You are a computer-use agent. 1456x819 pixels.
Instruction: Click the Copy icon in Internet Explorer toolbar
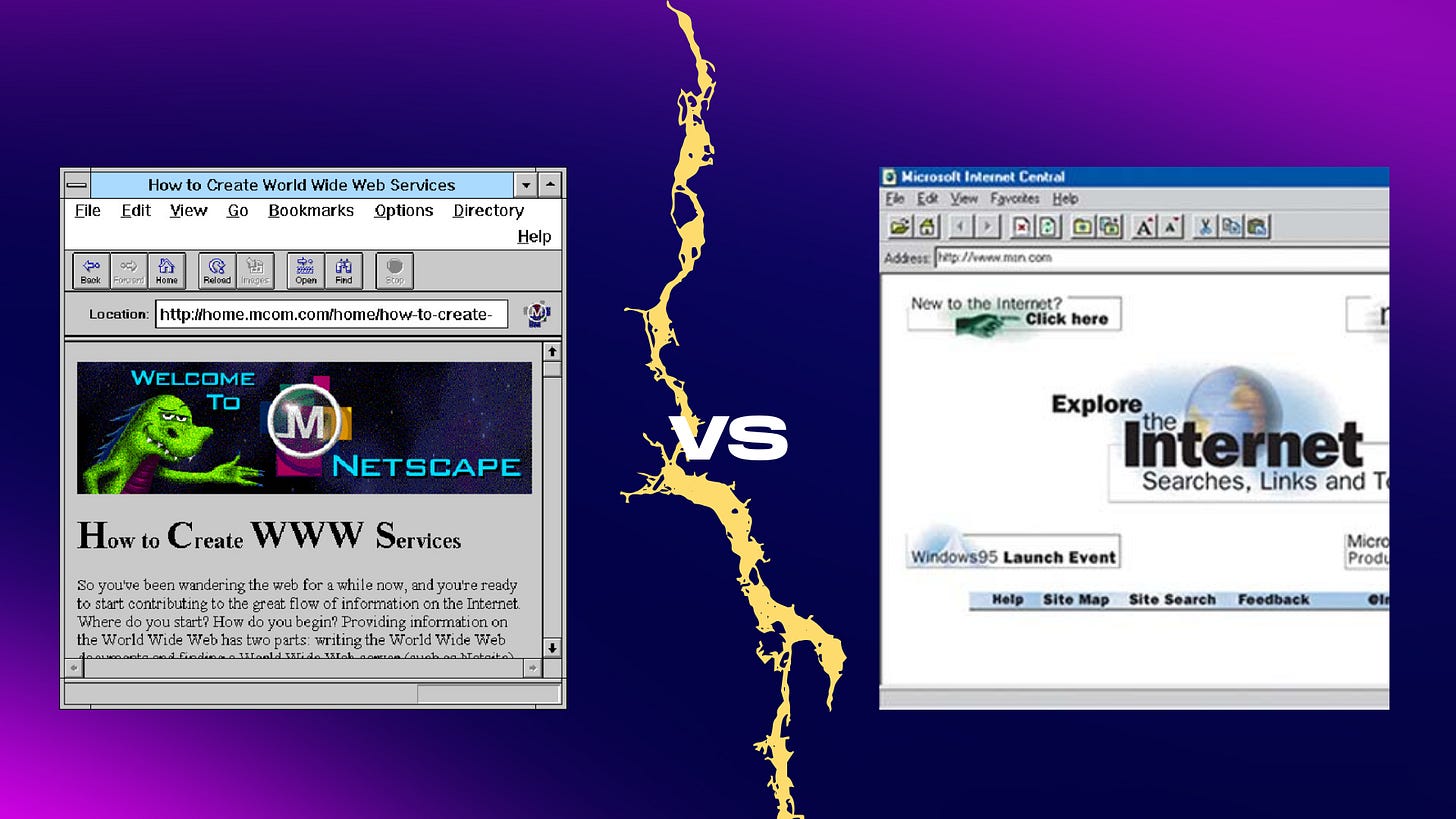(x=1231, y=227)
